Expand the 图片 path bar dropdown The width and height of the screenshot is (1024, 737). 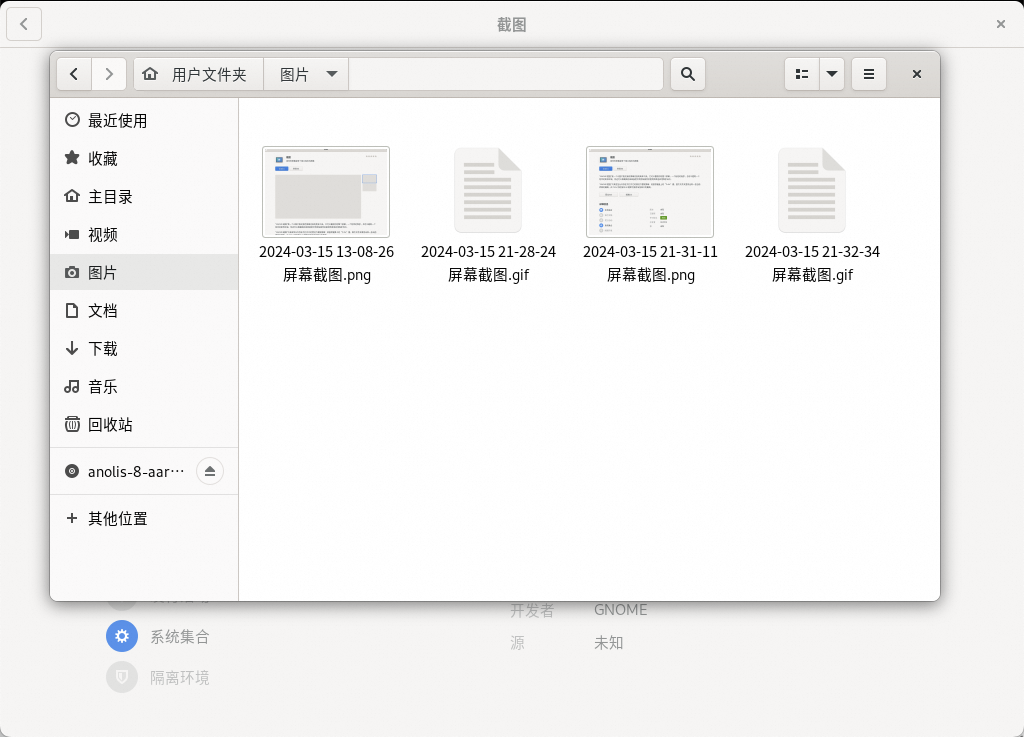pos(332,74)
